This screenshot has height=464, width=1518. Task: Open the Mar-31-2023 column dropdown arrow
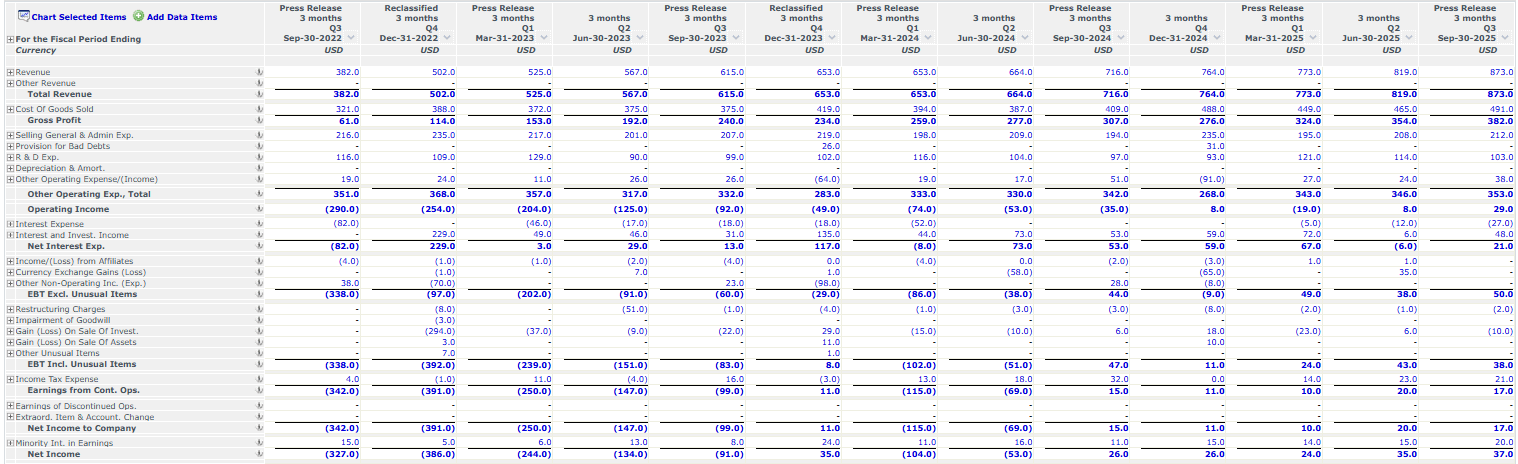pyautogui.click(x=544, y=38)
